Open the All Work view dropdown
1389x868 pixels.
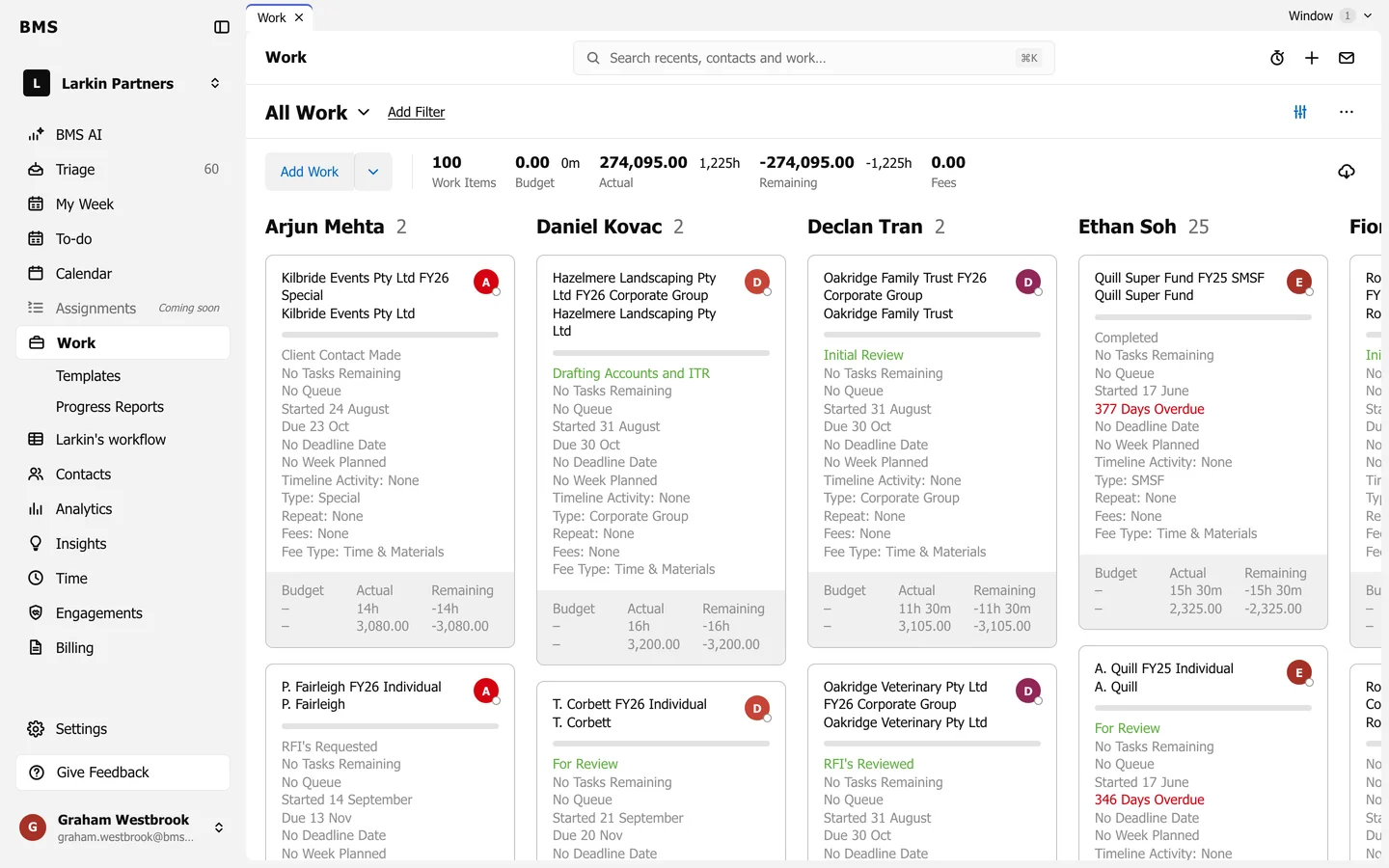317,113
